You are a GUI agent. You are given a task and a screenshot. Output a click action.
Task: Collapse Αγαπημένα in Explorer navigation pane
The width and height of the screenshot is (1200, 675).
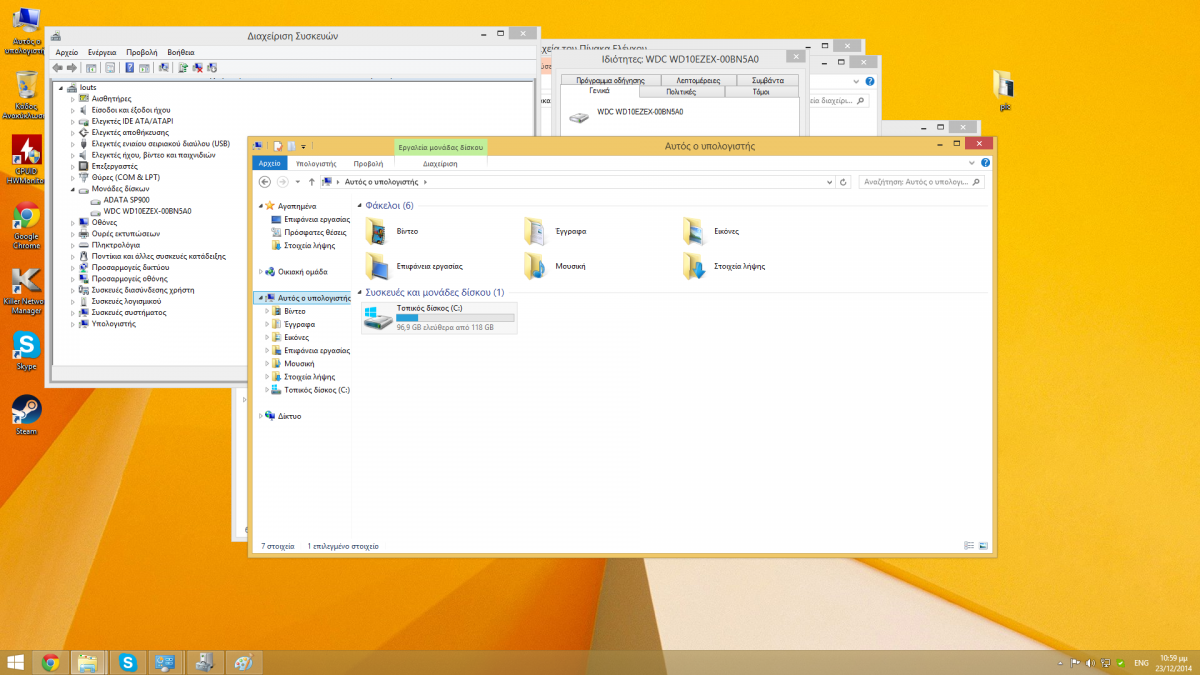tap(260, 205)
